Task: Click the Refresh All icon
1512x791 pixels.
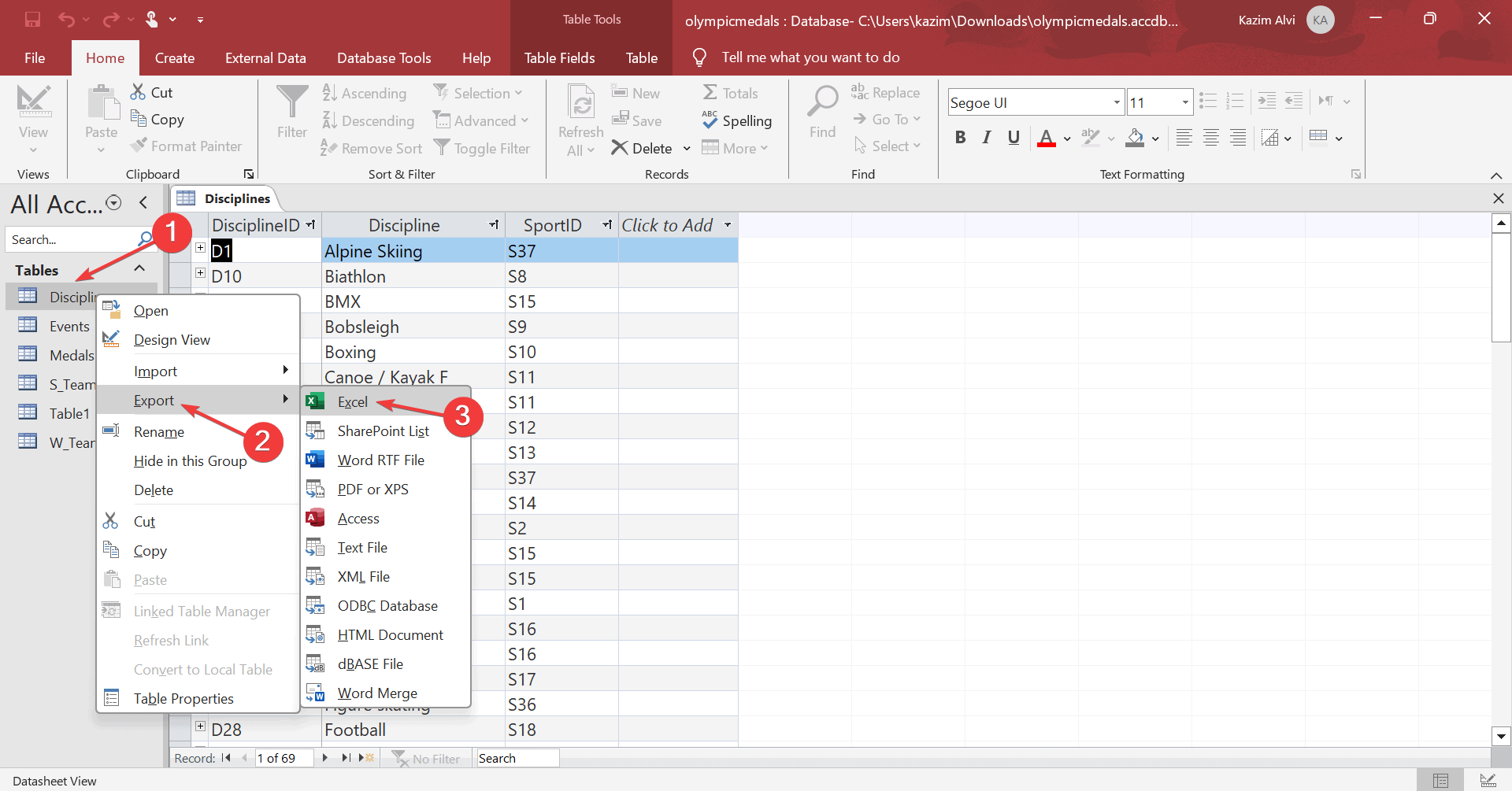Action: 580,103
